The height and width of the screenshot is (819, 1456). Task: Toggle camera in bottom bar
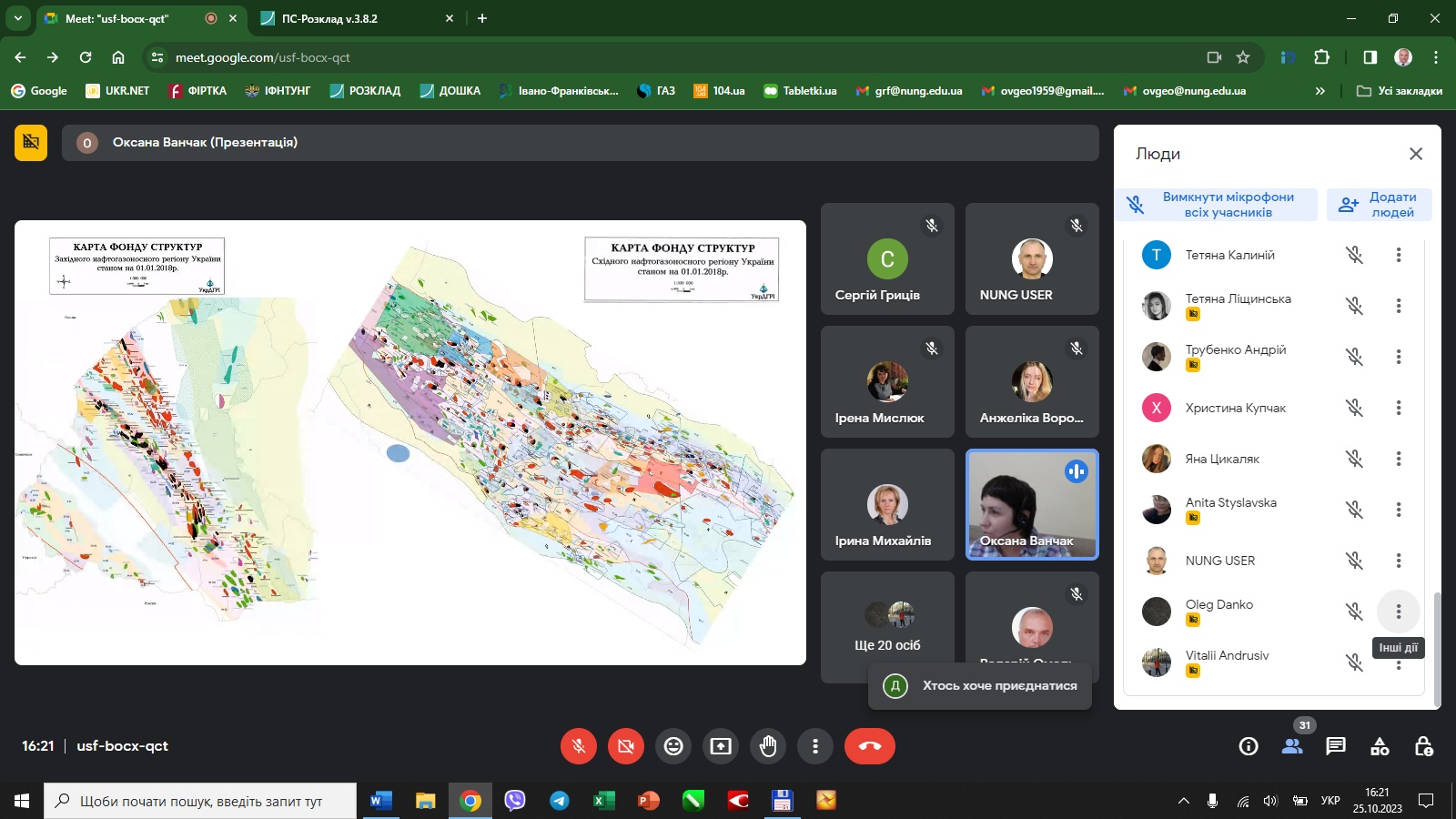tap(626, 746)
